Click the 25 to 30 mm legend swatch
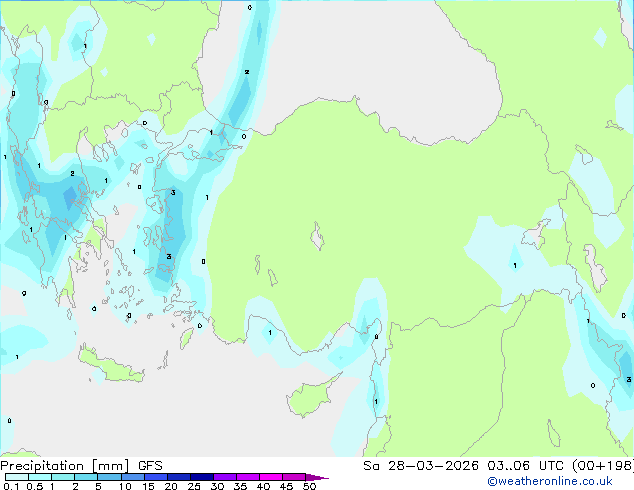This screenshot has width=634, height=490. point(202,477)
